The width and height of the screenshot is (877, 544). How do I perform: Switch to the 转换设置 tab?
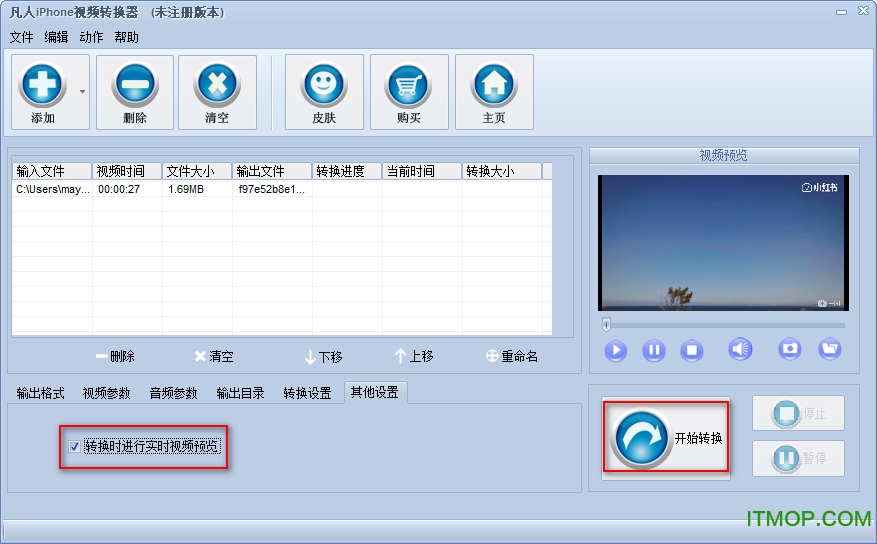(x=307, y=393)
